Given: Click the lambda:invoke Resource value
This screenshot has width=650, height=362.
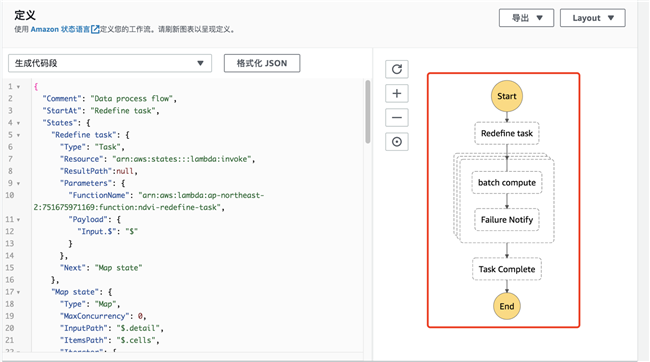Looking at the screenshot, I should tap(182, 159).
